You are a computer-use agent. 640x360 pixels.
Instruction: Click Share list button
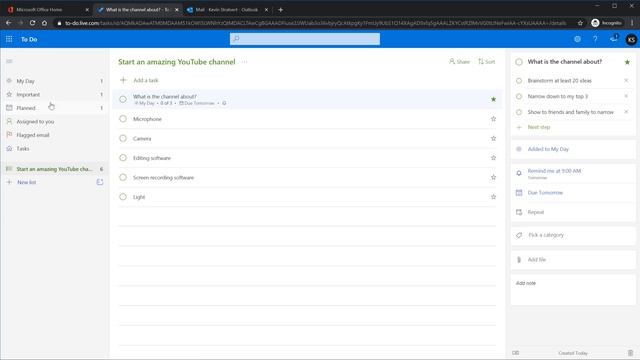coord(459,62)
